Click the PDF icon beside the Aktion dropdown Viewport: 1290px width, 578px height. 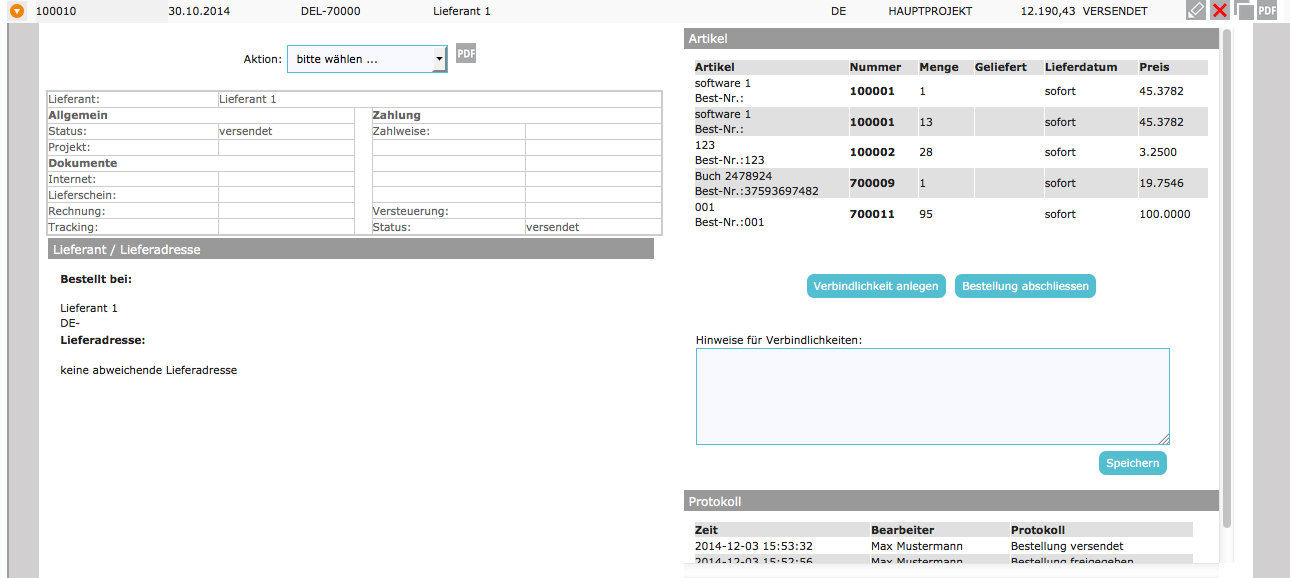tap(466, 54)
